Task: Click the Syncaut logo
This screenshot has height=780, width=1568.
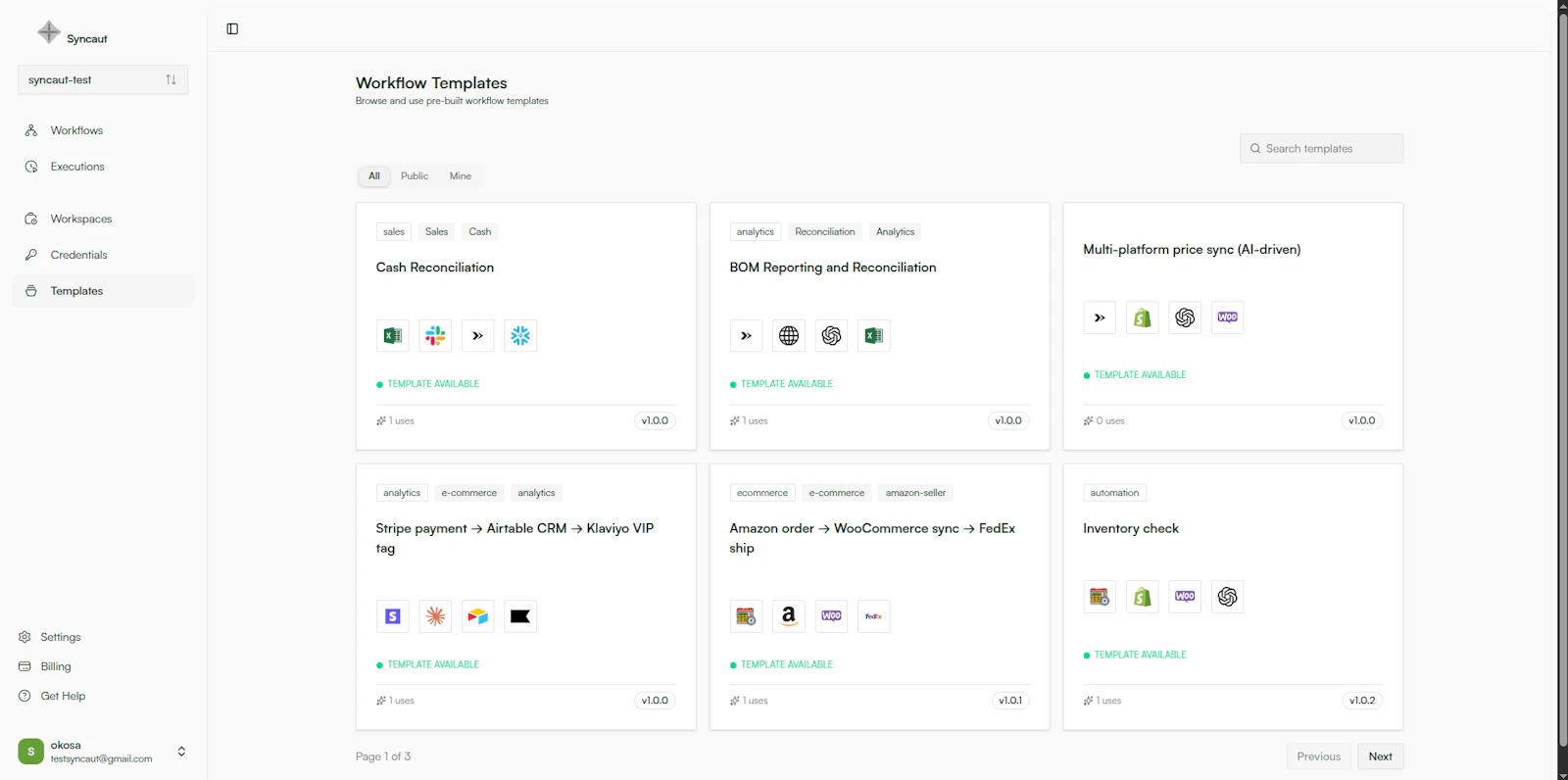Action: [x=49, y=32]
